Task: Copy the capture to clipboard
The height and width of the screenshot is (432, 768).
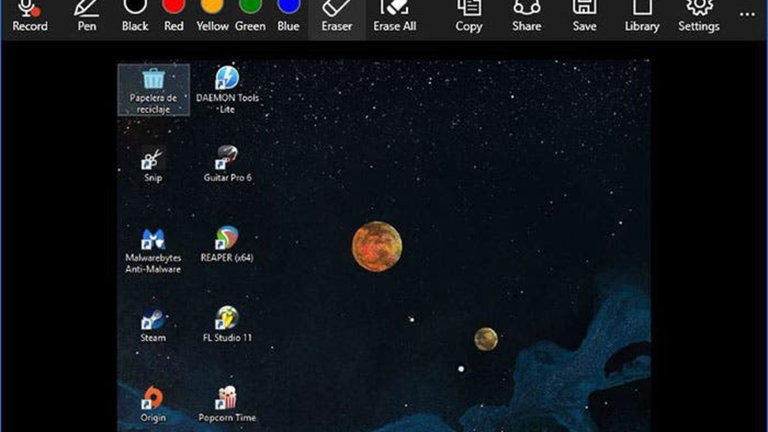Action: (469, 18)
